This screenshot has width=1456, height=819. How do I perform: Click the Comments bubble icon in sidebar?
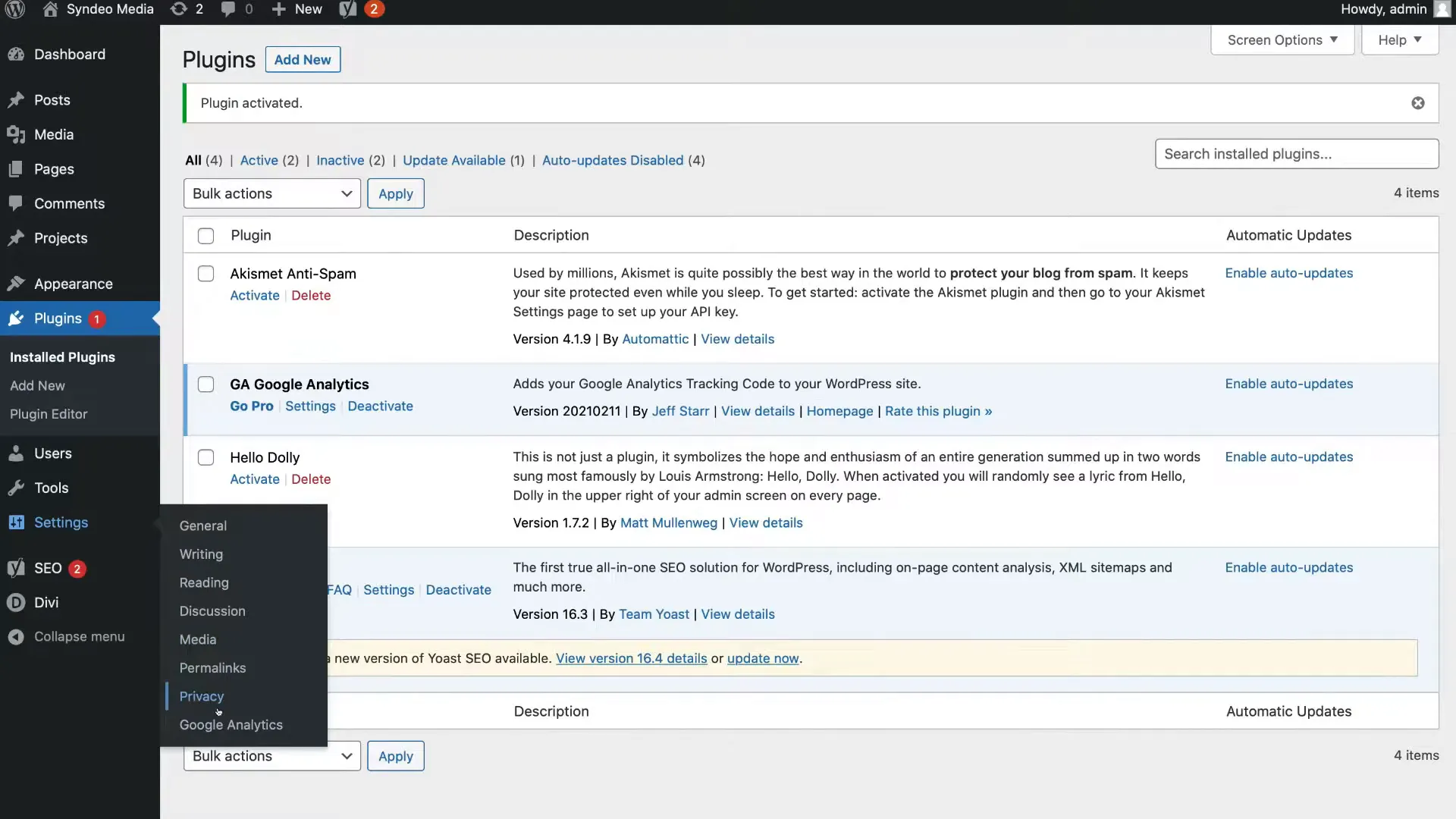coord(16,203)
